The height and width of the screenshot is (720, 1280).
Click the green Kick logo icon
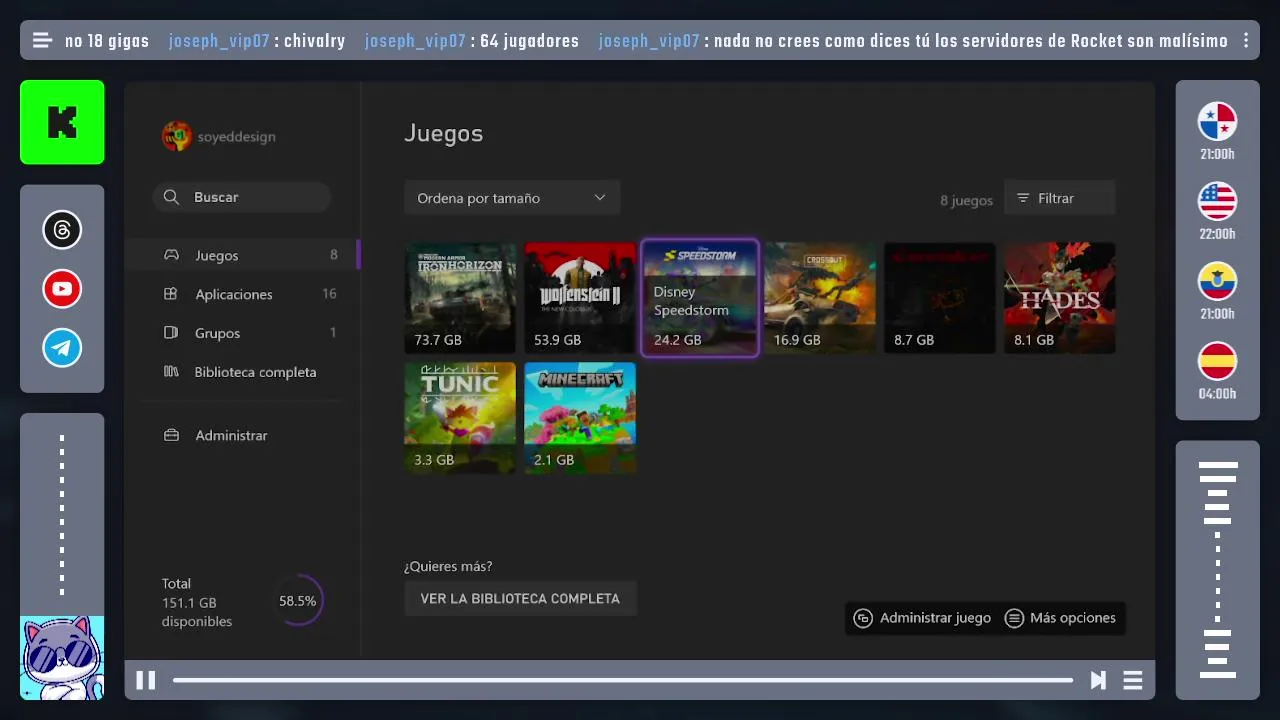pos(62,122)
